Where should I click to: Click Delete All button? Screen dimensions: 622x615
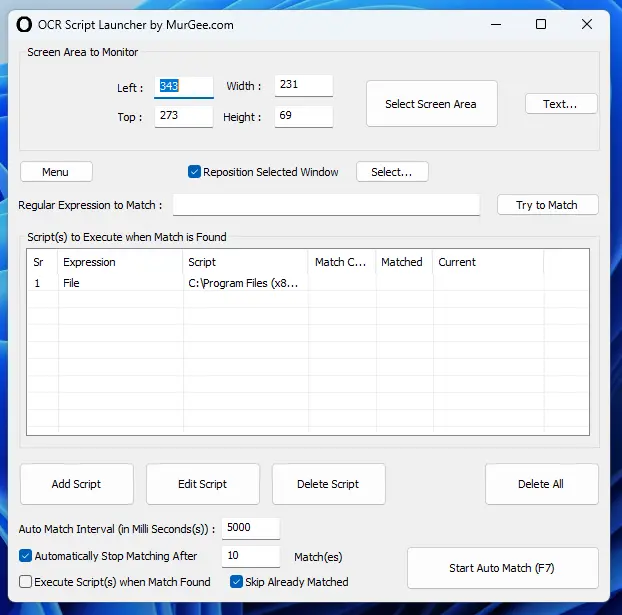(x=541, y=484)
